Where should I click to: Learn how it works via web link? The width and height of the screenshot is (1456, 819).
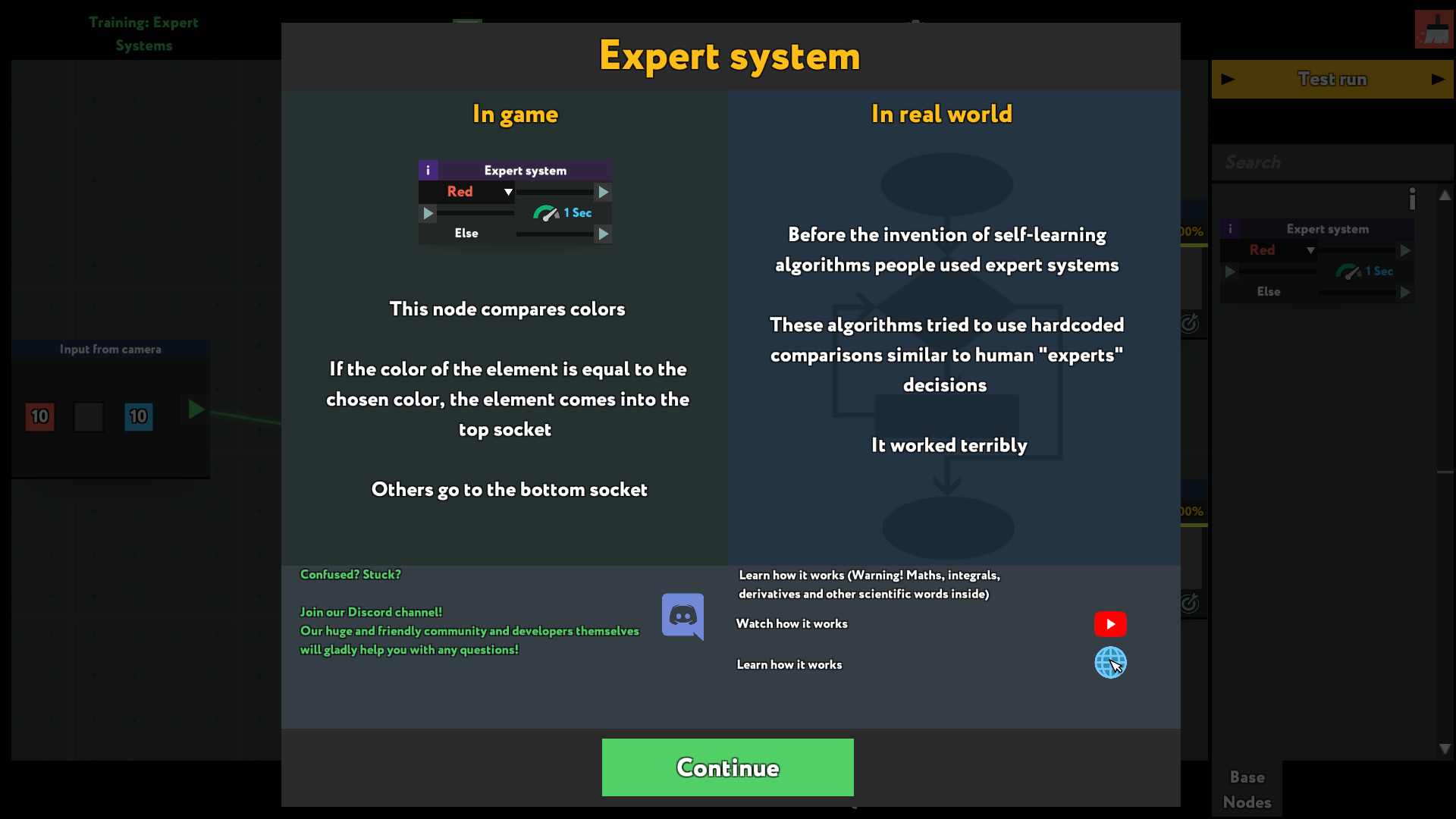1109,664
